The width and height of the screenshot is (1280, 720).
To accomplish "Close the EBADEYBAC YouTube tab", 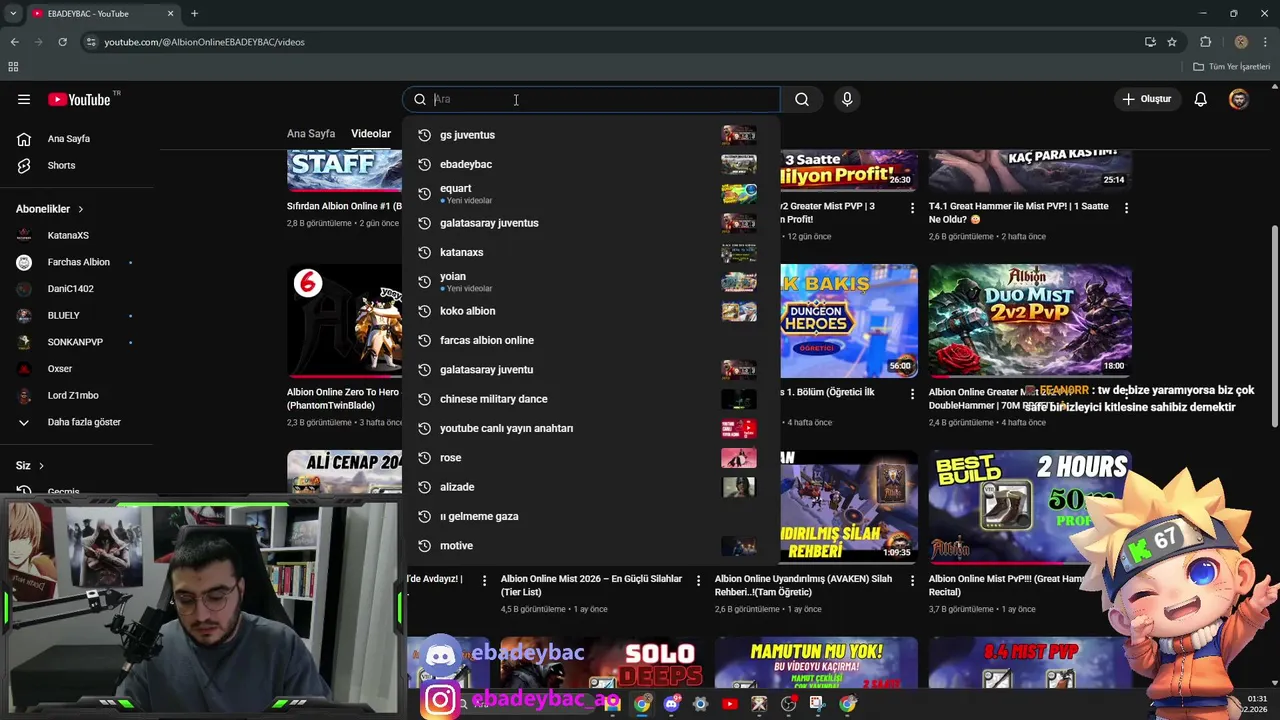I will 170,14.
